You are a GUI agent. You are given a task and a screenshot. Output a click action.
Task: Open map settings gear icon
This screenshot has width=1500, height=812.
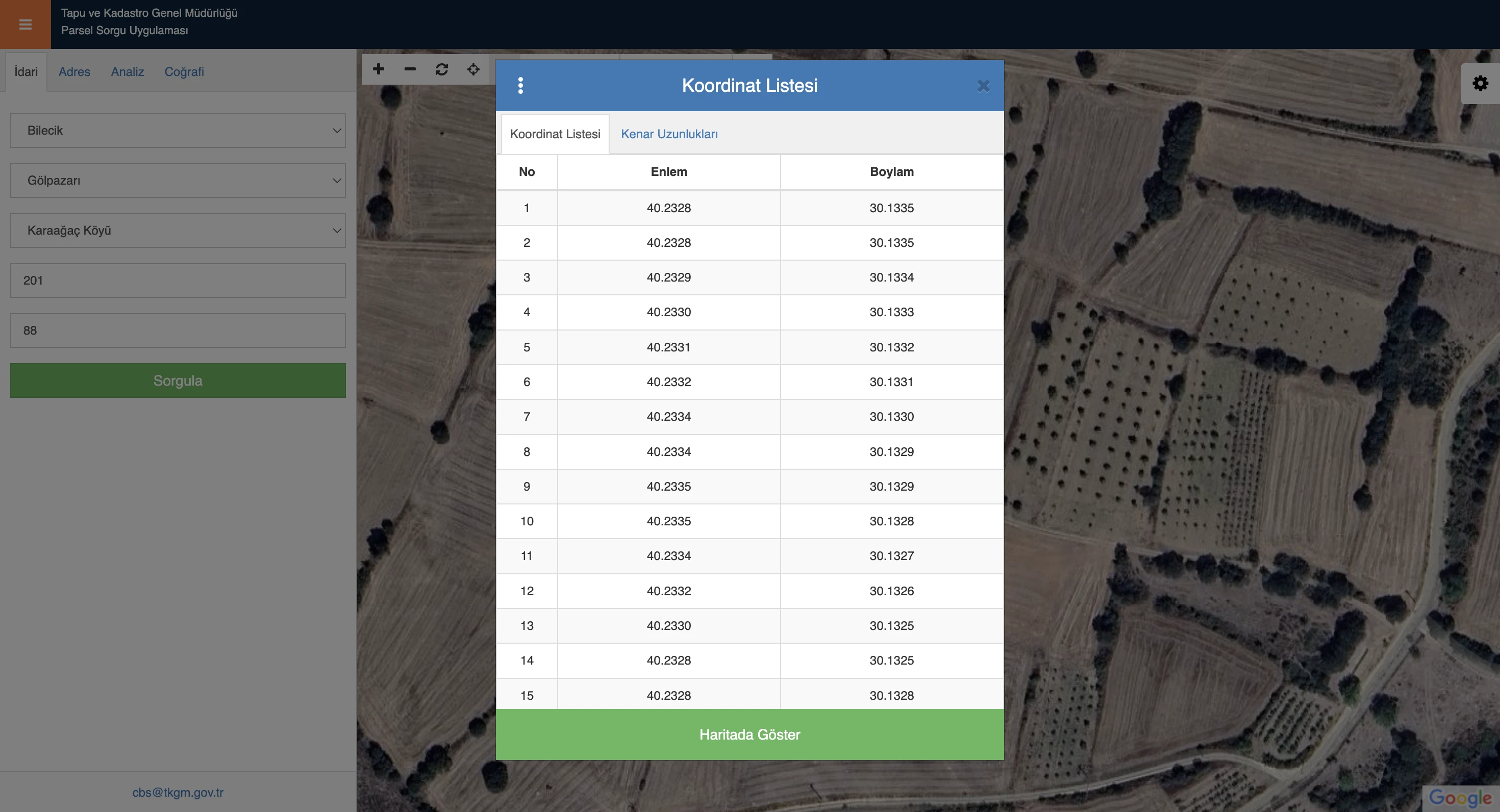pyautogui.click(x=1480, y=83)
